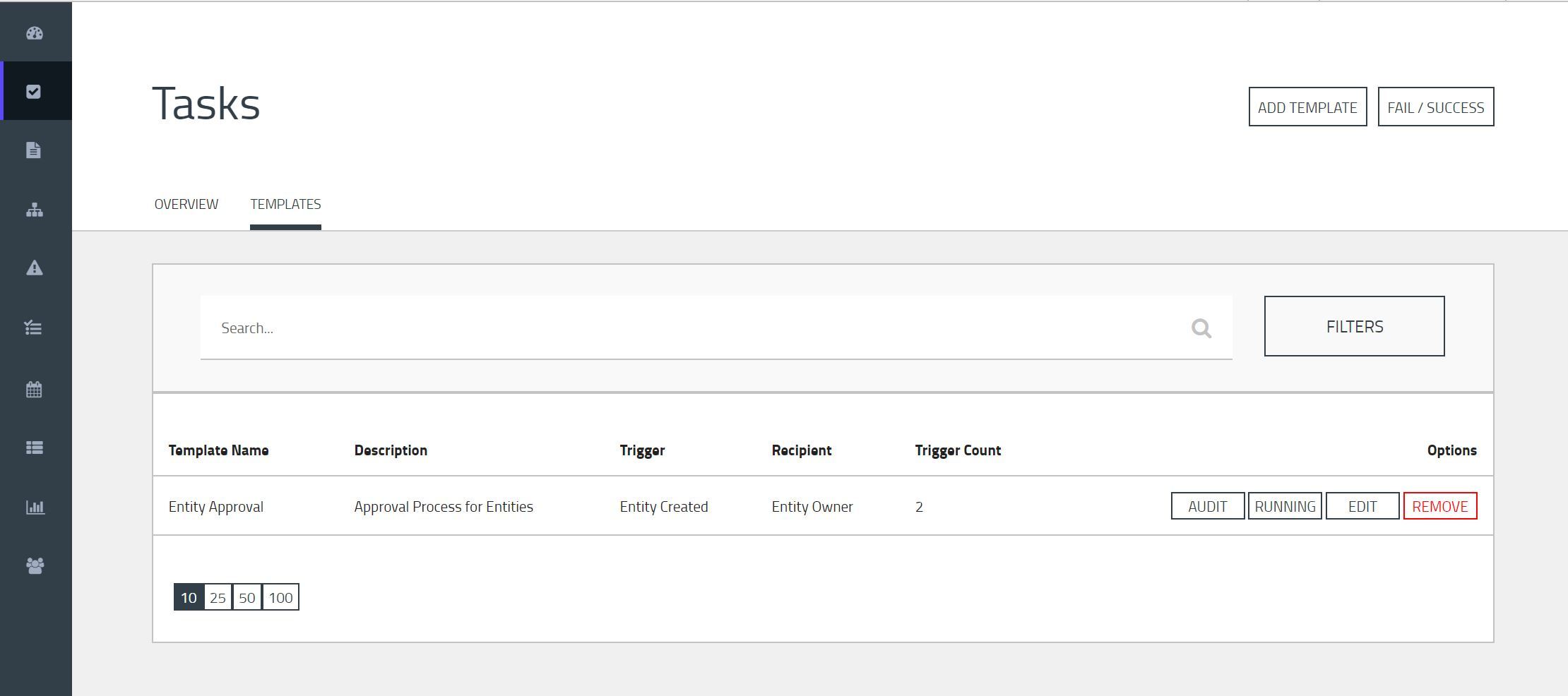Click Audit for Entity Approval template

(x=1208, y=506)
